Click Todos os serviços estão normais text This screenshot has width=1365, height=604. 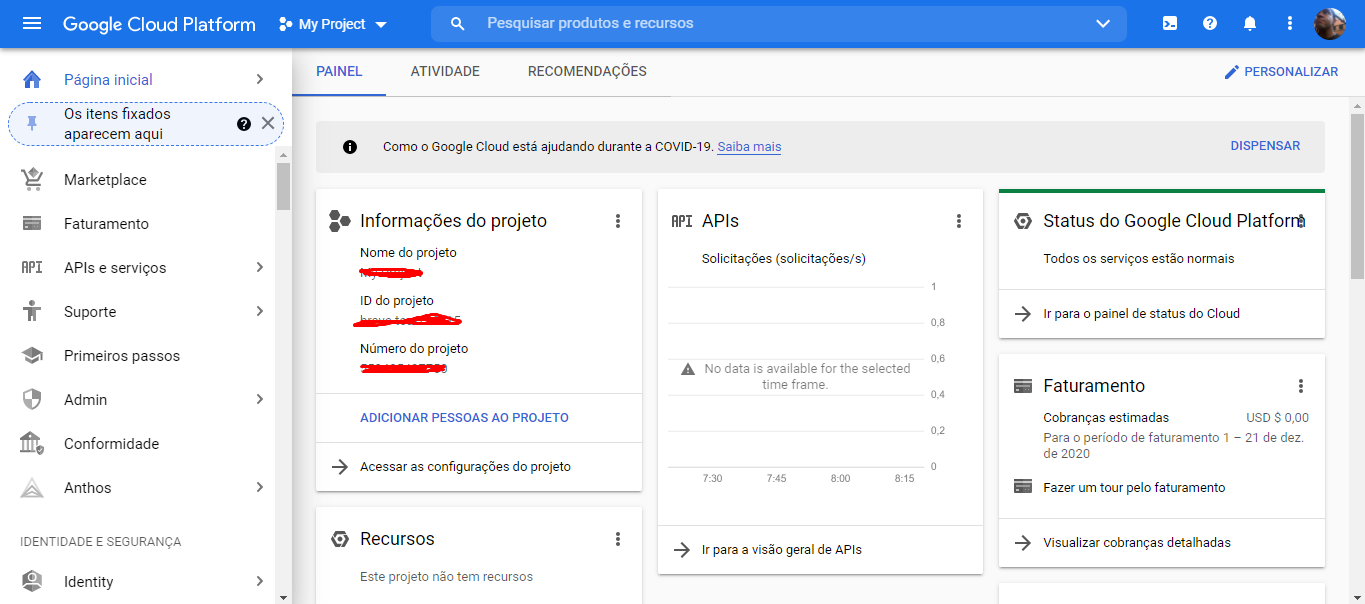point(1139,259)
